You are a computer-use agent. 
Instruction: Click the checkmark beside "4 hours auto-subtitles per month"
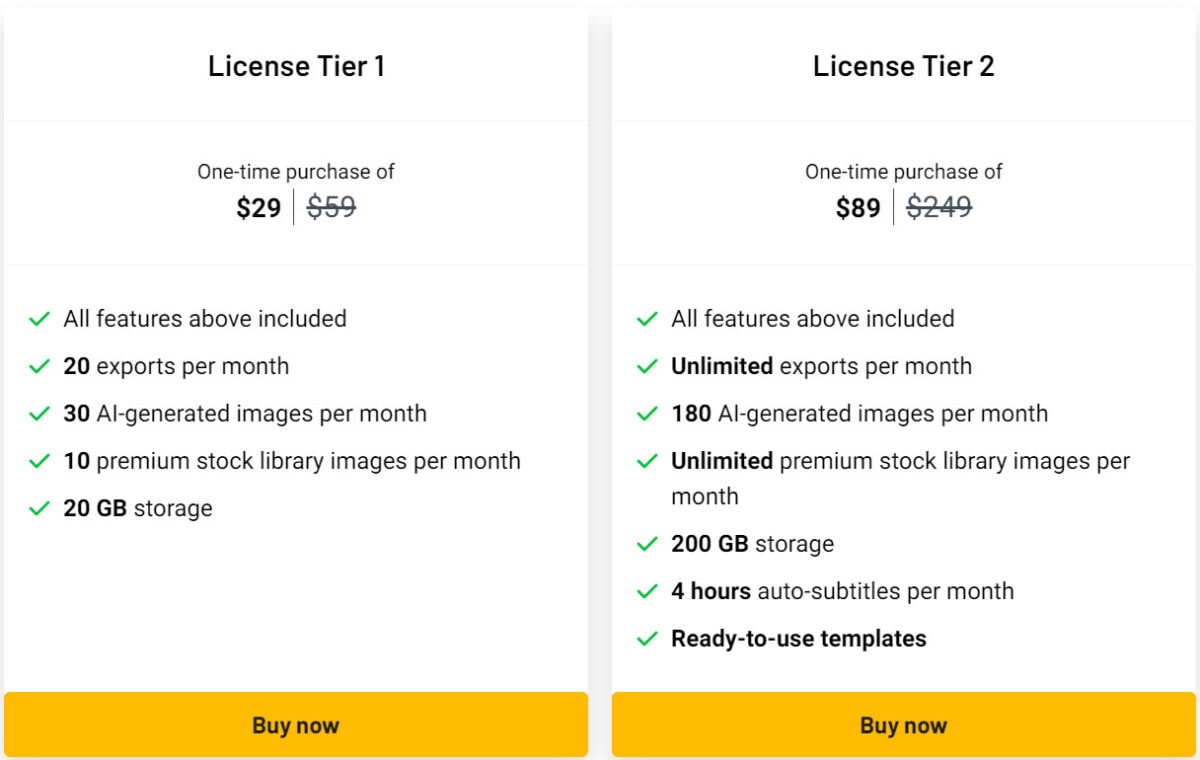pos(646,591)
